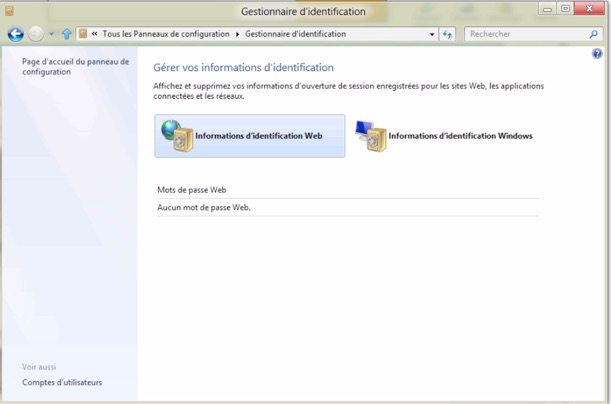Open the address bar history dropdown
The image size is (611, 404).
tap(432, 34)
